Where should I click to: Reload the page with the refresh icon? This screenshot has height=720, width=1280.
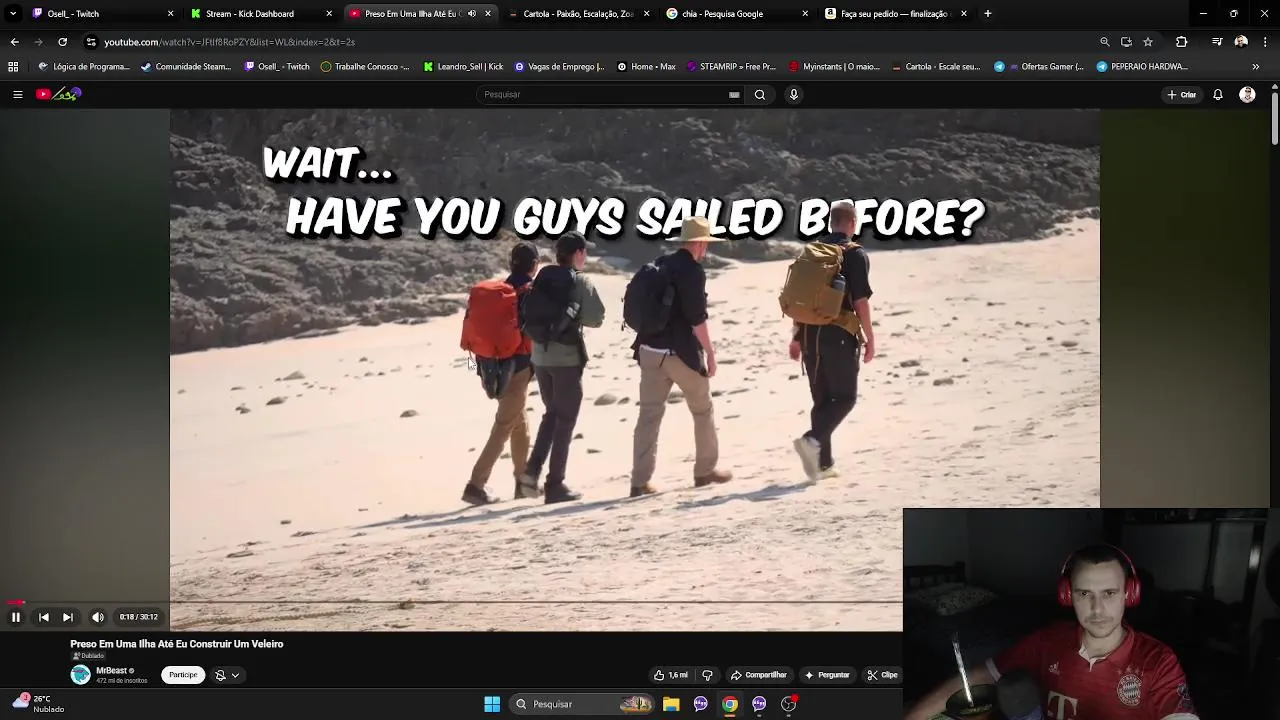tap(62, 42)
